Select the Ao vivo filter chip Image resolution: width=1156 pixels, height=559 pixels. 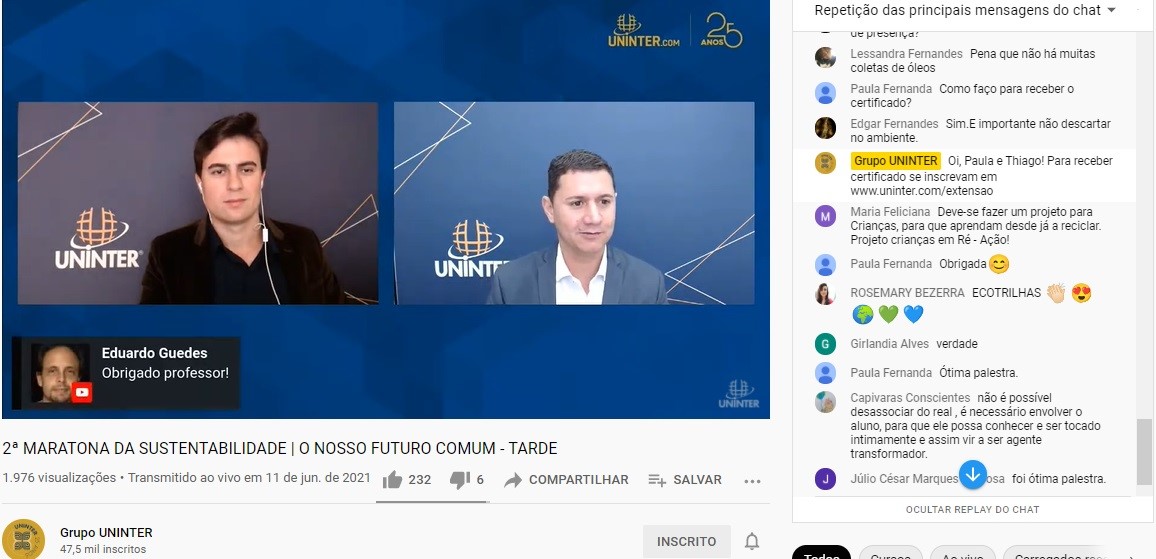point(962,553)
